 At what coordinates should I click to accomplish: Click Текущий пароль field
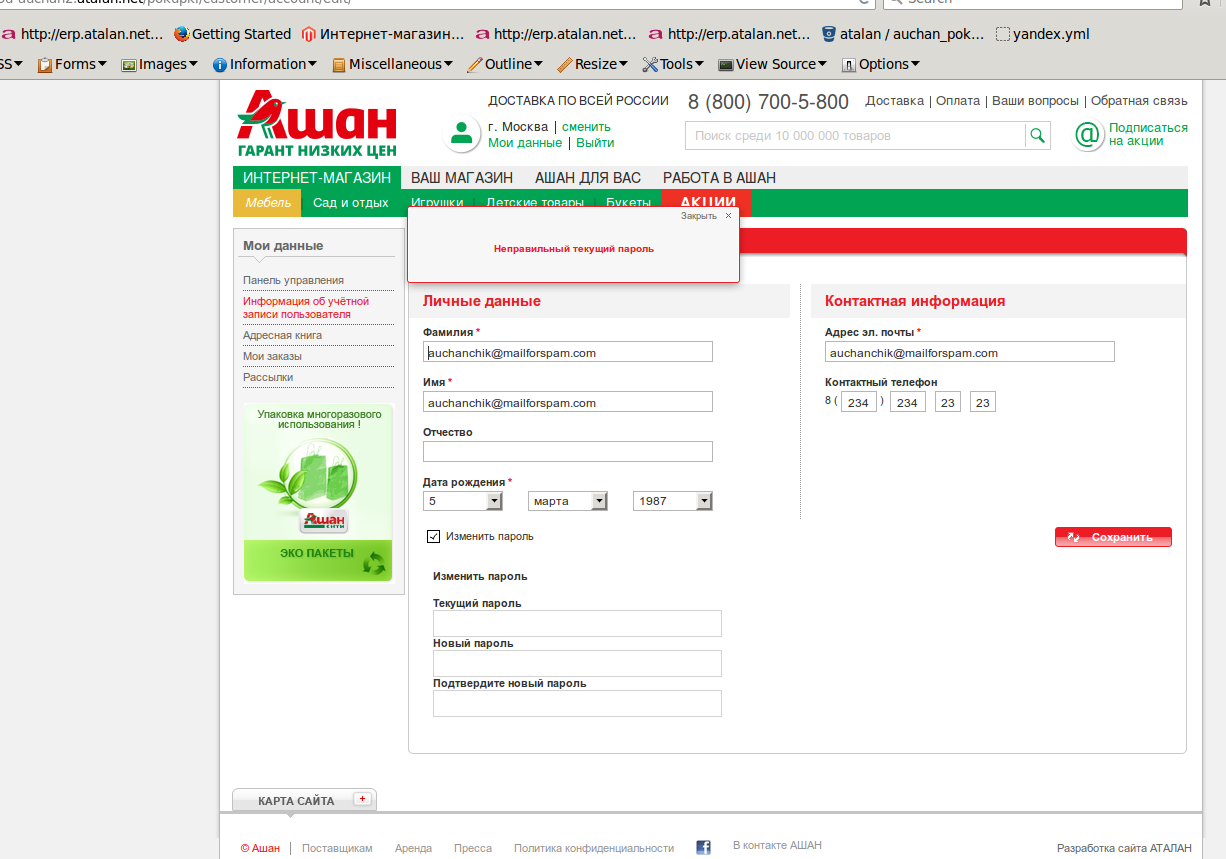pyautogui.click(x=577, y=623)
